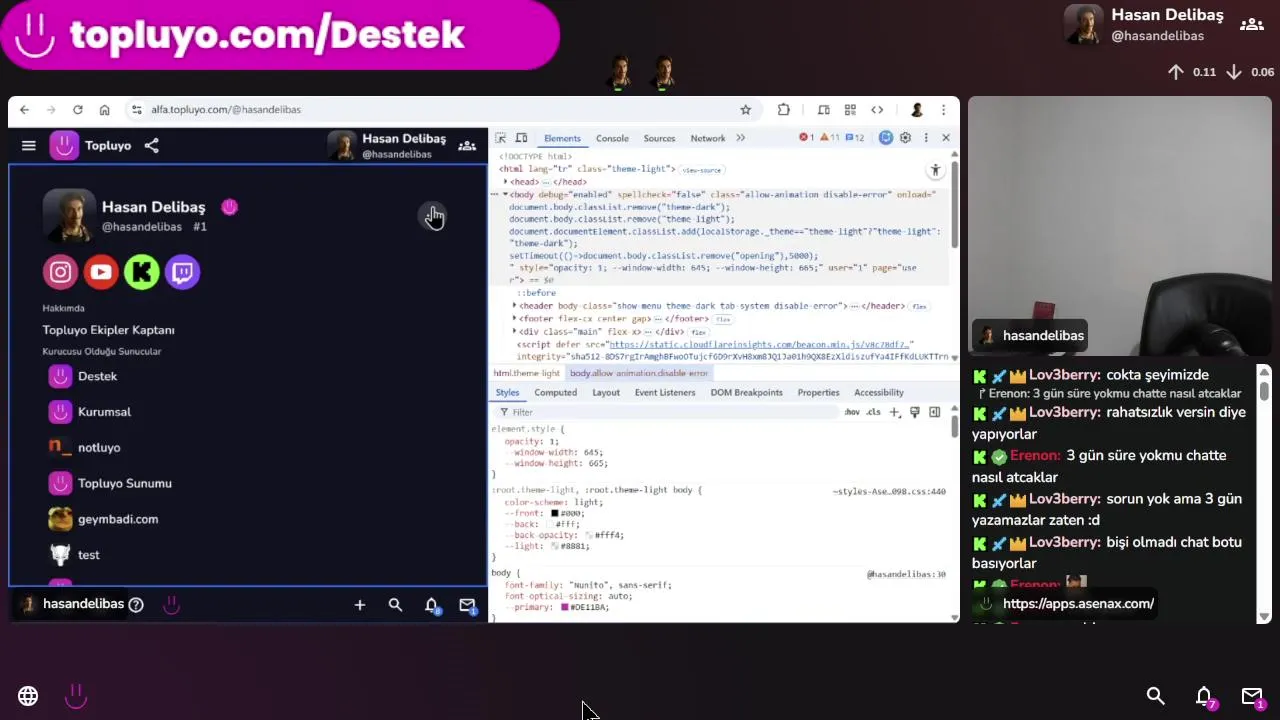1280x720 pixels.
Task: Open notifications bell in inner page bottom bar
Action: coord(431,605)
